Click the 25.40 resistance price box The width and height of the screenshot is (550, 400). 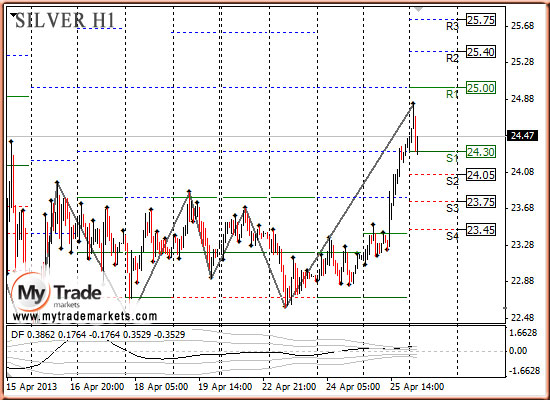click(x=481, y=52)
